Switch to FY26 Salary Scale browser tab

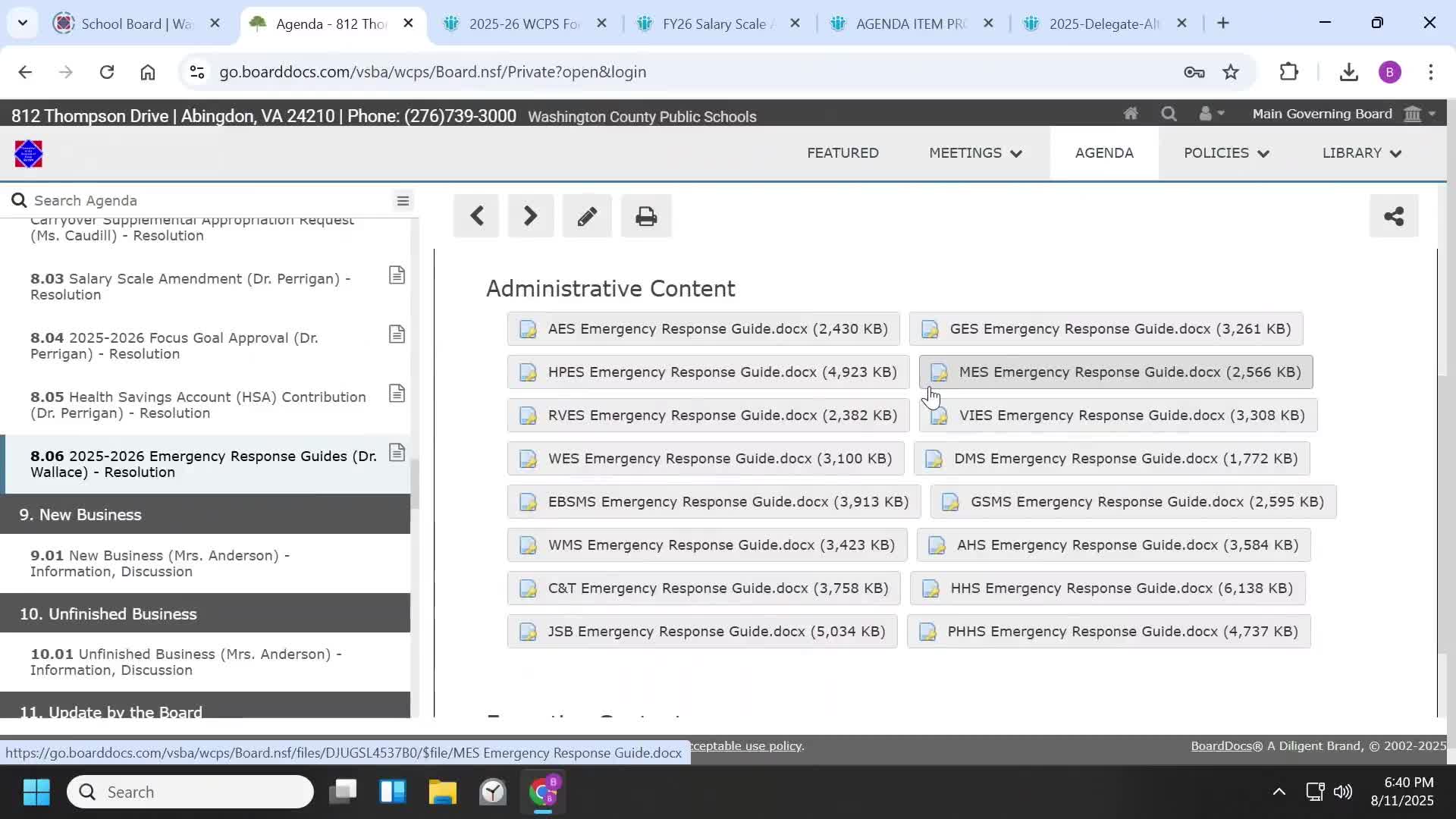(713, 24)
